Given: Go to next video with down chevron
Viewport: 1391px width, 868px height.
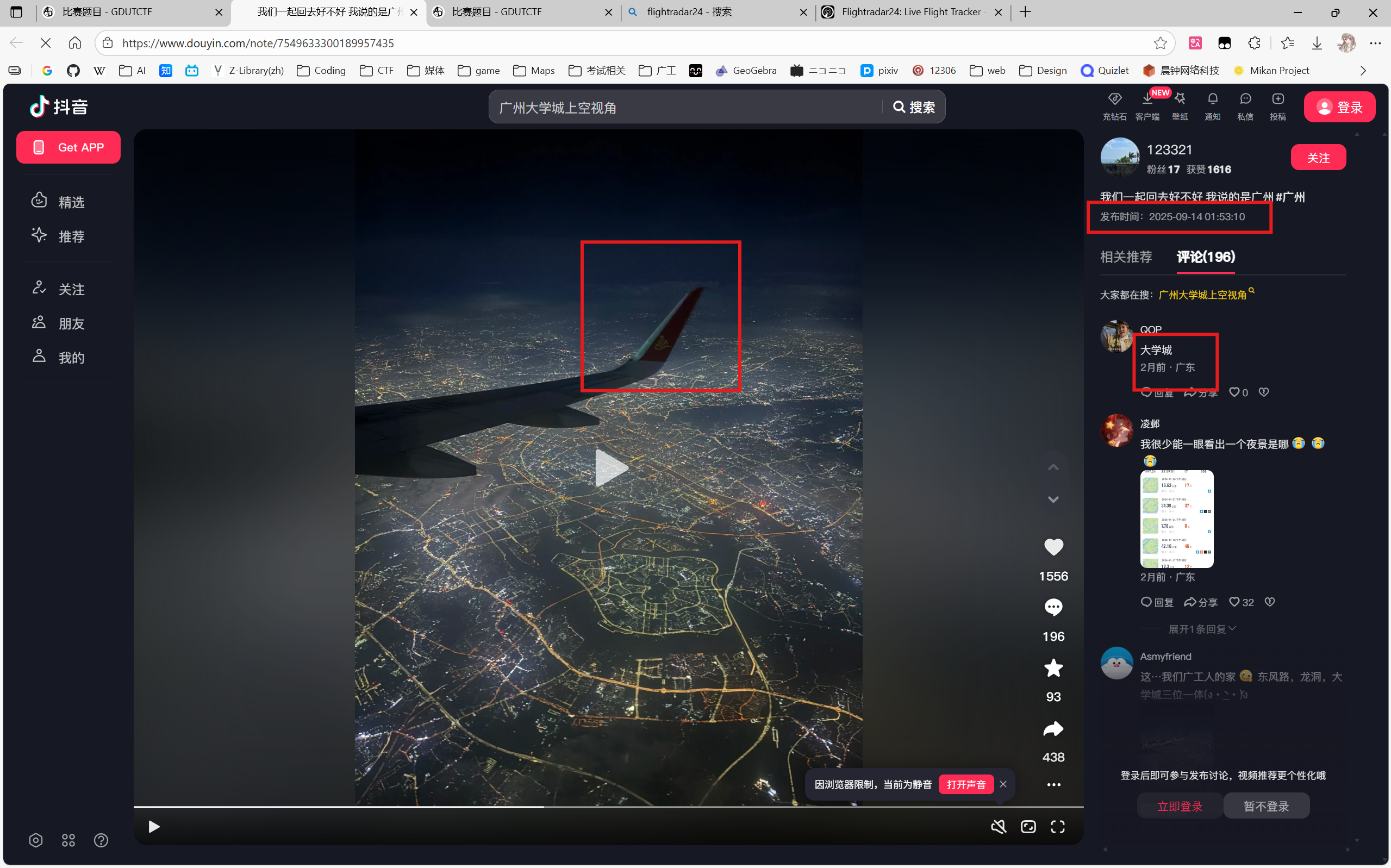Looking at the screenshot, I should point(1053,499).
